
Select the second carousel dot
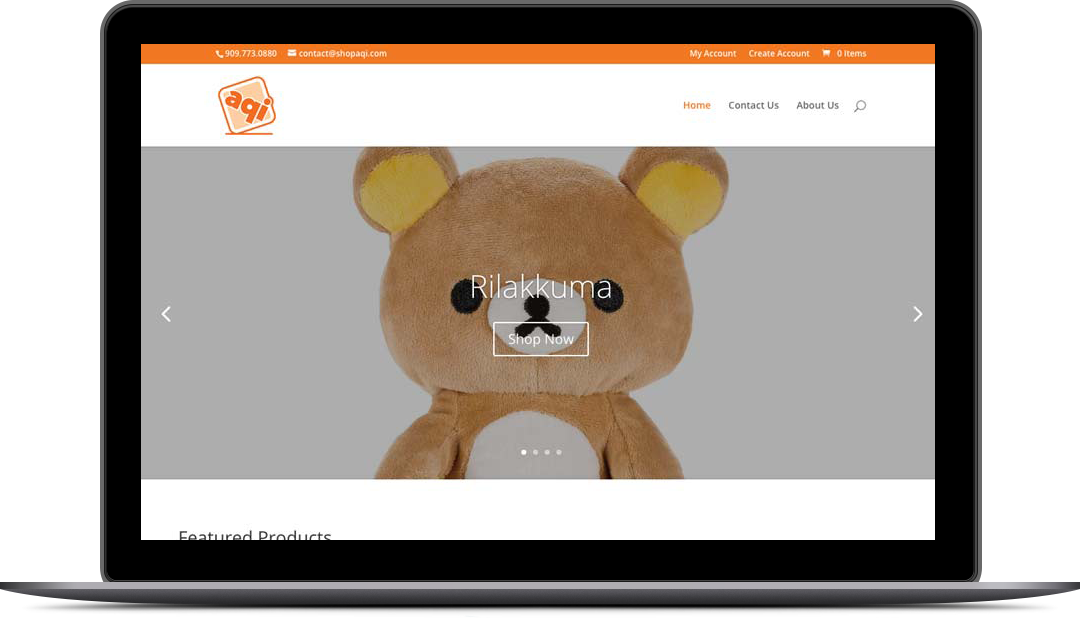pyautogui.click(x=535, y=452)
